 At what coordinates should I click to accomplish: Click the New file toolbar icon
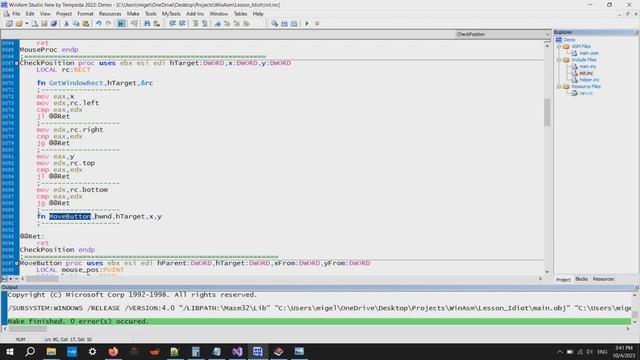coord(35,24)
